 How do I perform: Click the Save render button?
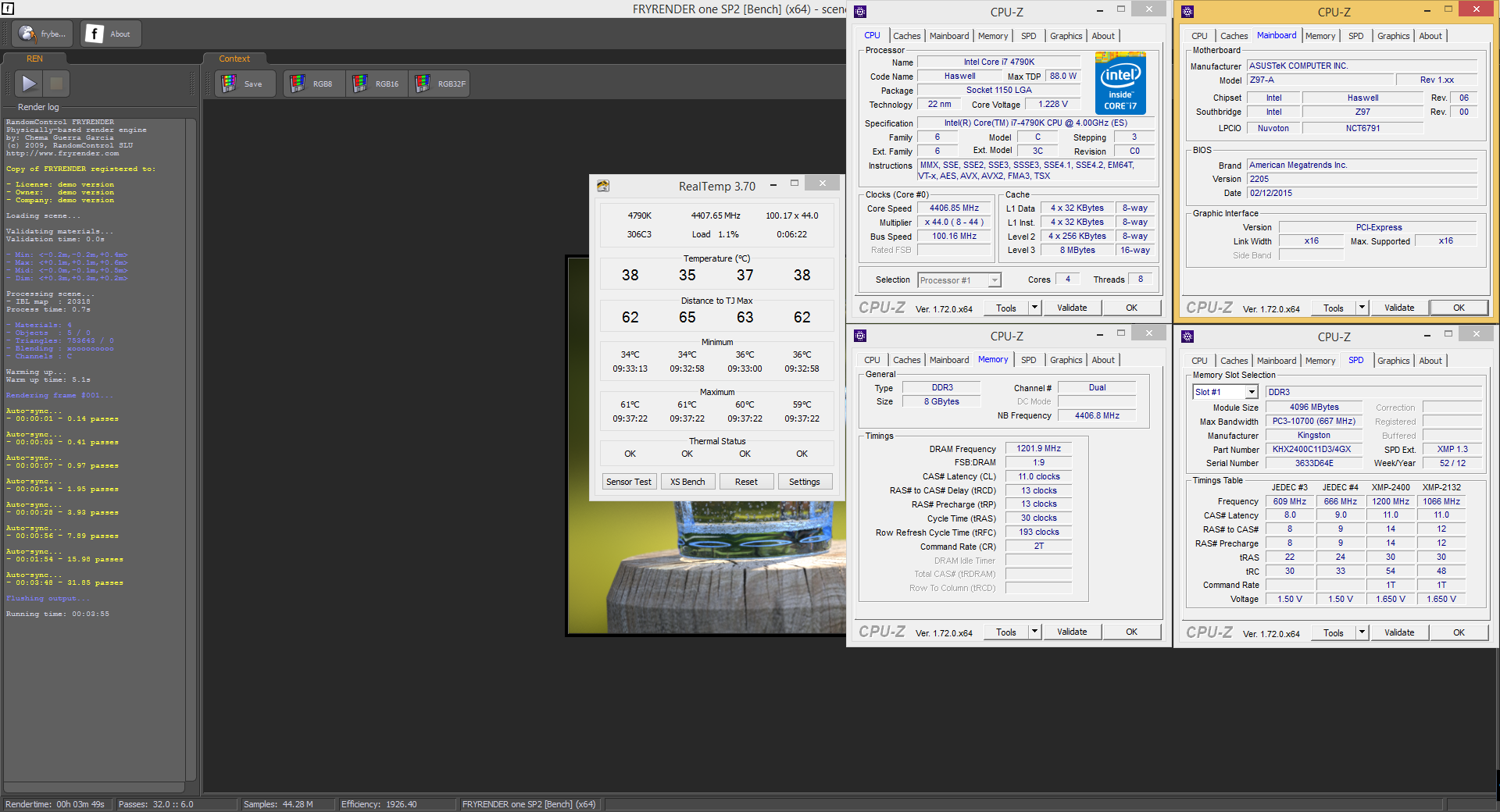pyautogui.click(x=245, y=84)
